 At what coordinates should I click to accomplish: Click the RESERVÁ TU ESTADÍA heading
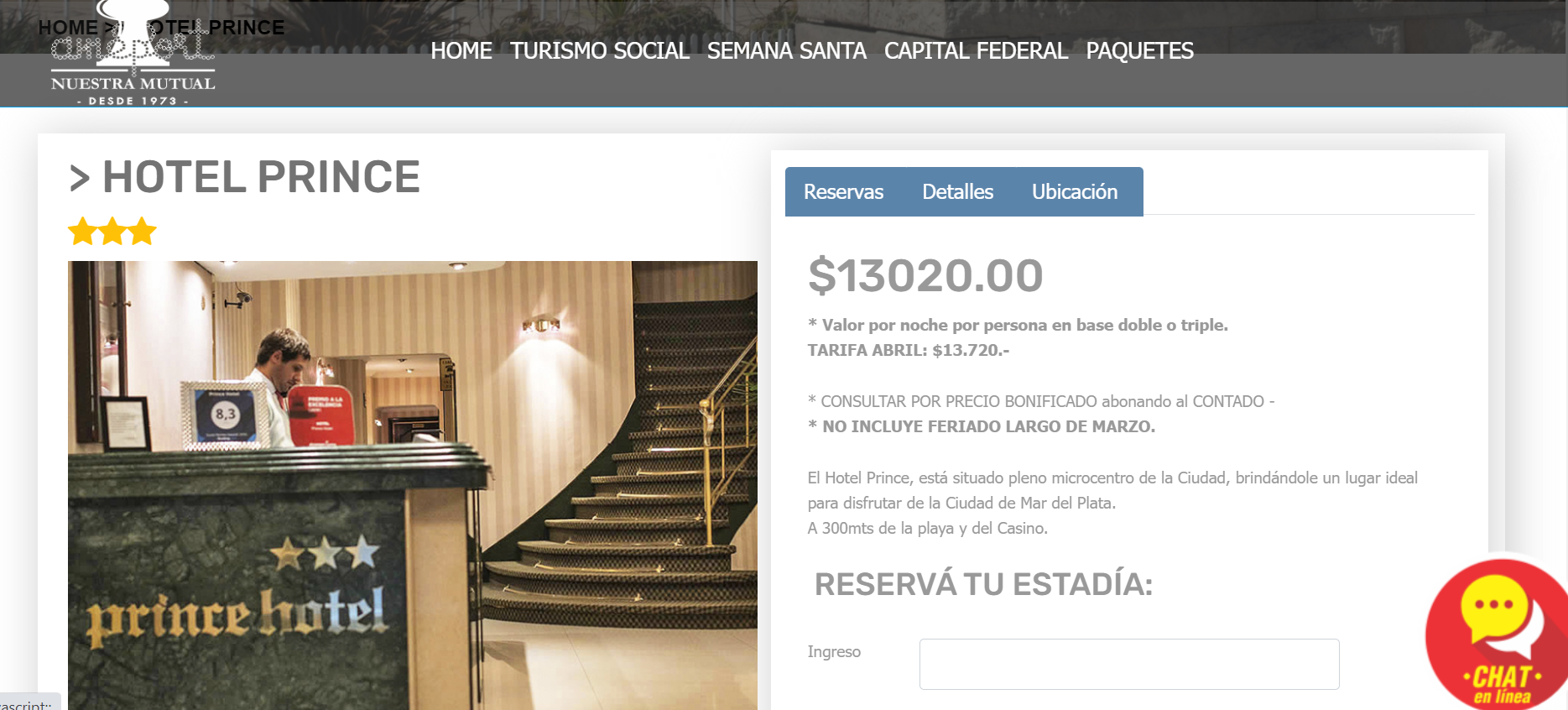(x=983, y=584)
